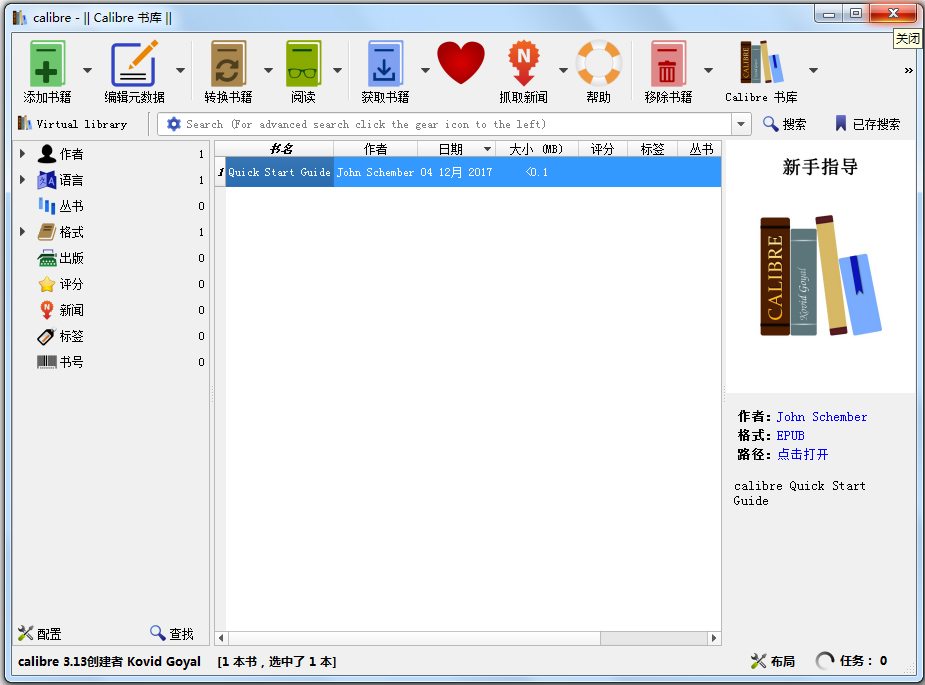Click the 移除书籍 (Remove books) trash icon
Viewport: 925px width, 685px height.
(x=668, y=65)
